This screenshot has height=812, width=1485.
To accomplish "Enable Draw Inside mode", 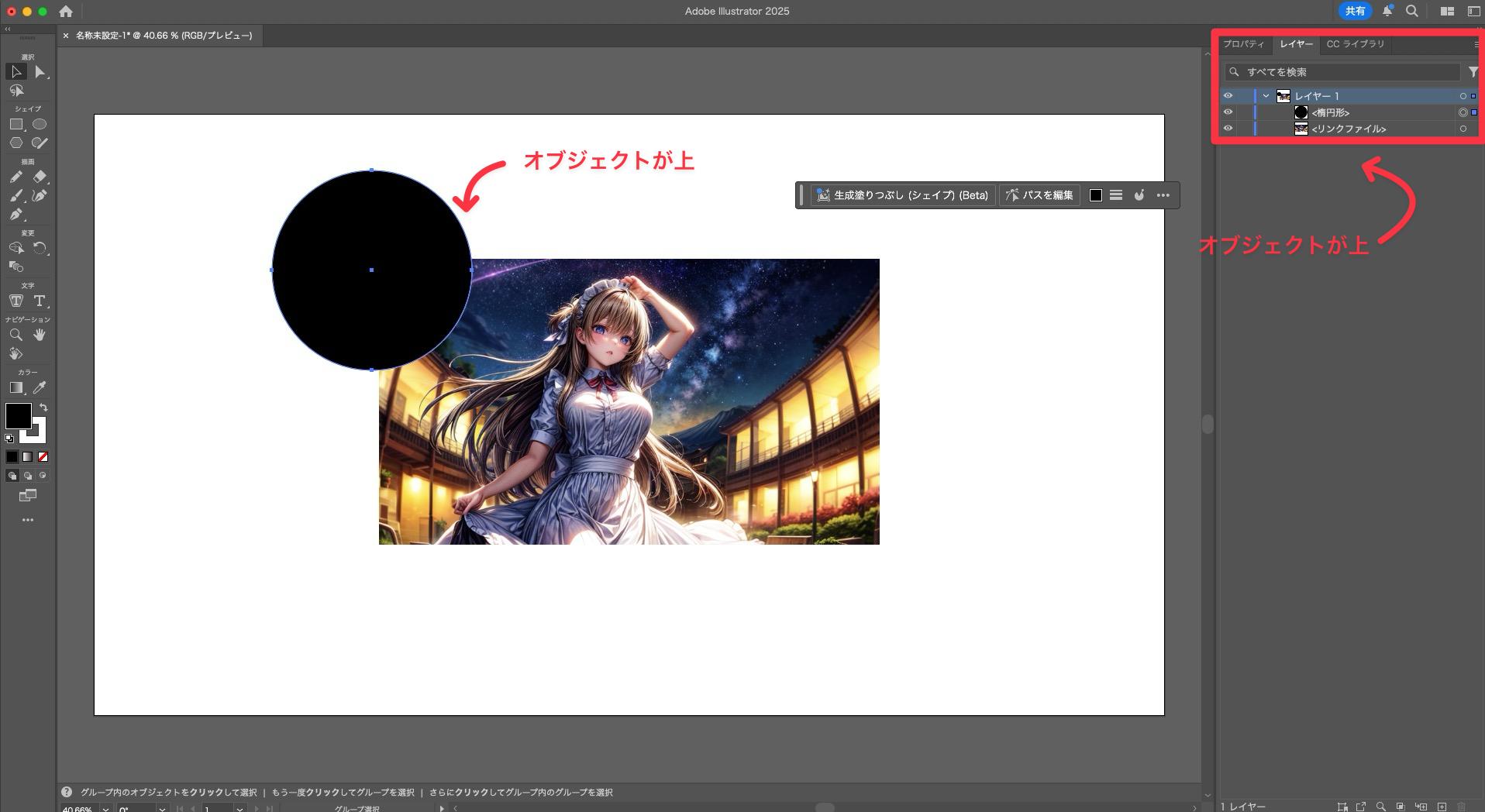I will click(x=43, y=476).
